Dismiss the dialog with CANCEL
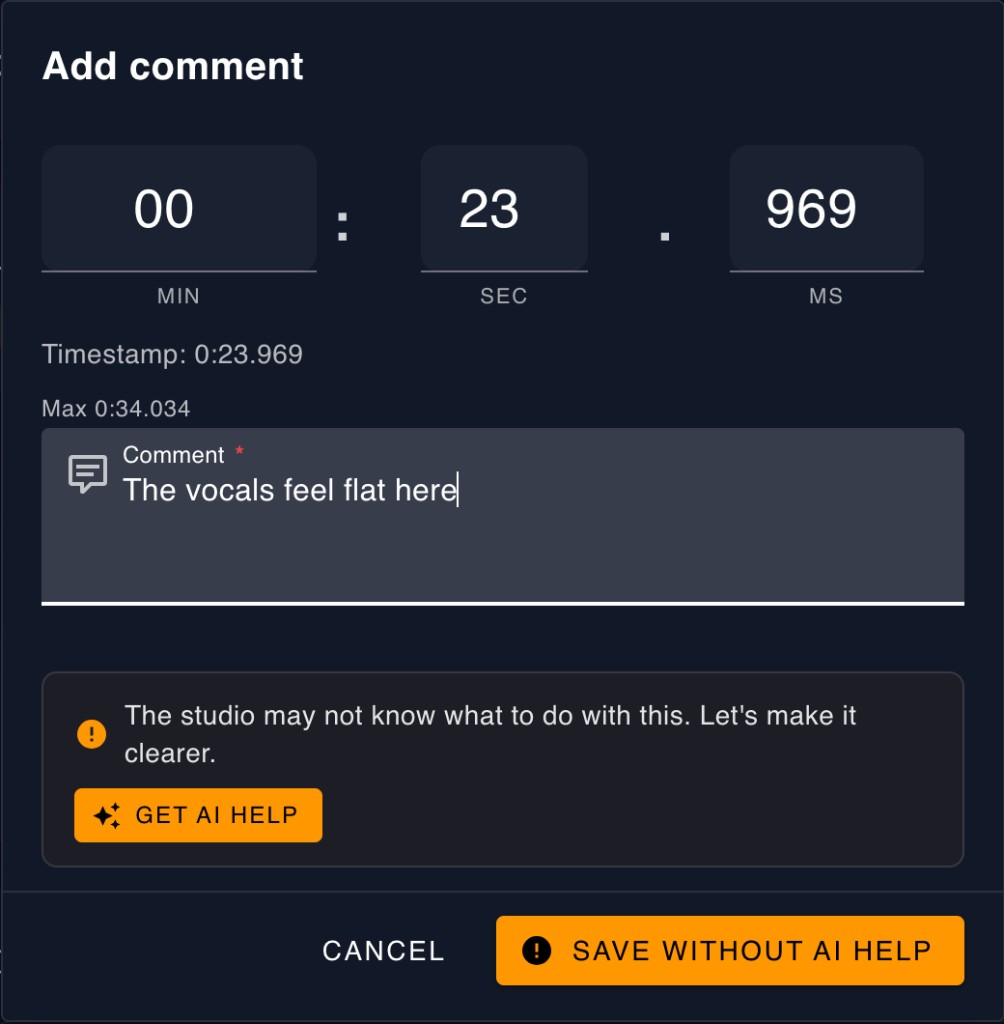1004x1024 pixels. coord(382,950)
